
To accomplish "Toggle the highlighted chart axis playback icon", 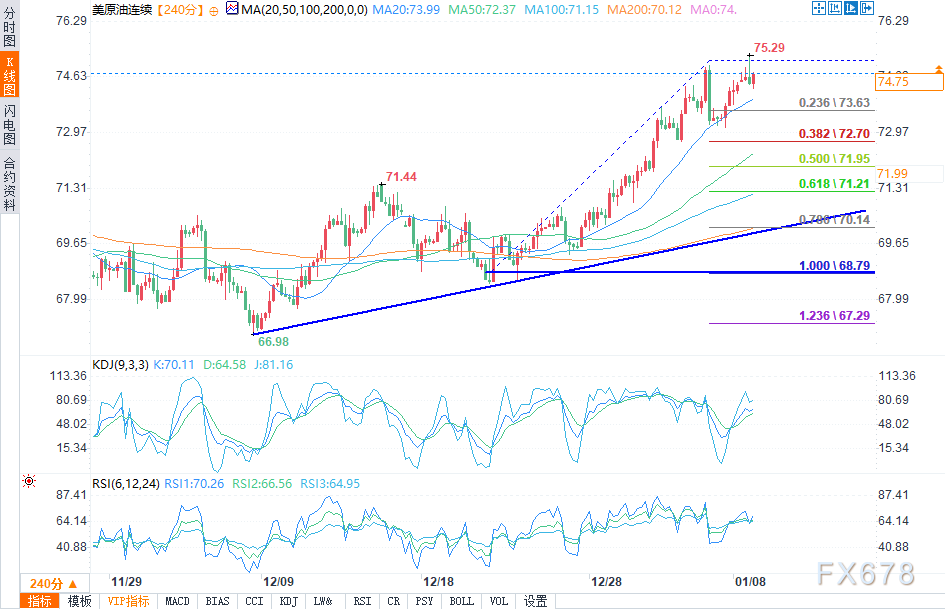I will click(x=851, y=8).
